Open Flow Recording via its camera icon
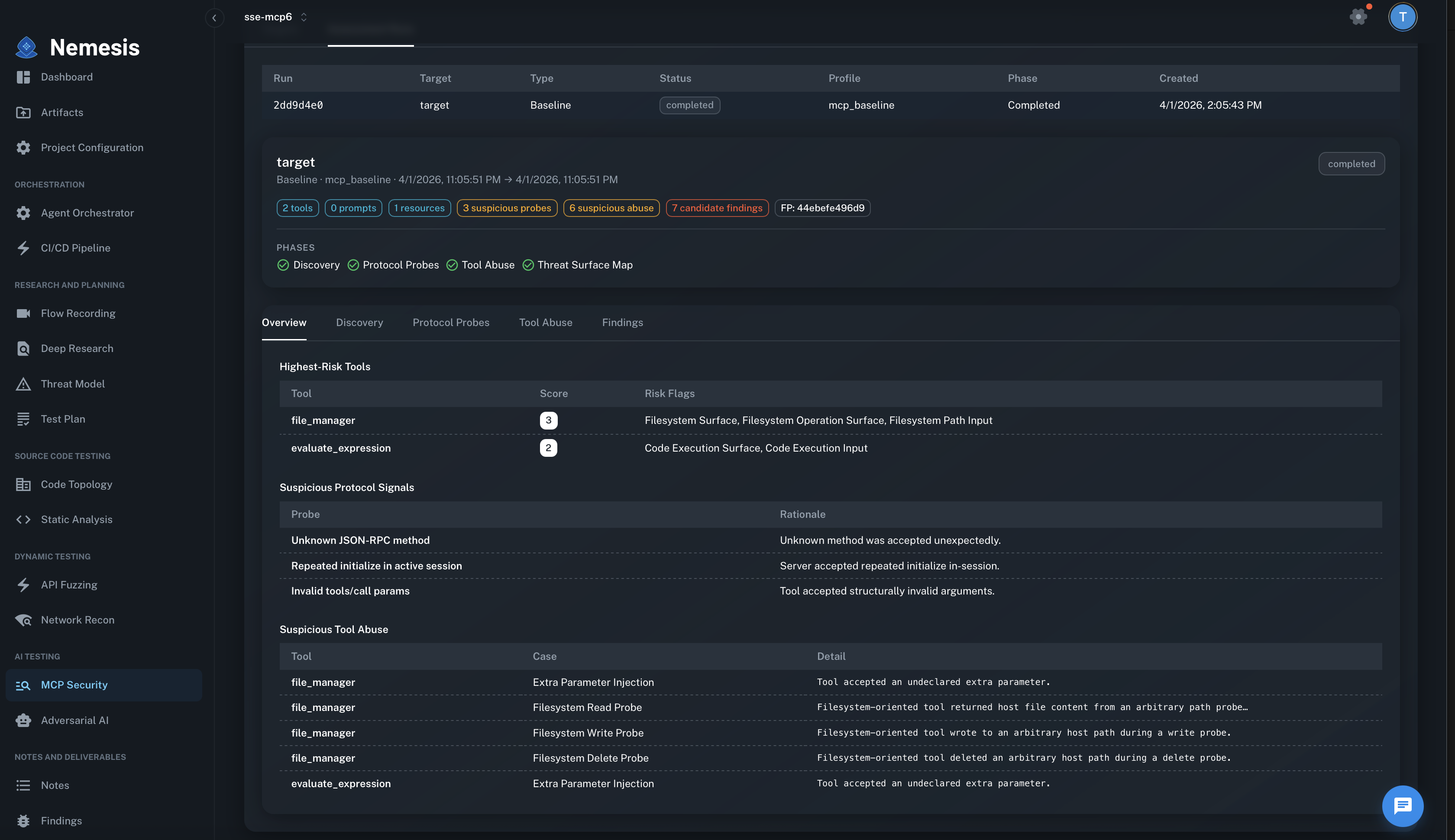This screenshot has width=1455, height=840. click(x=23, y=313)
